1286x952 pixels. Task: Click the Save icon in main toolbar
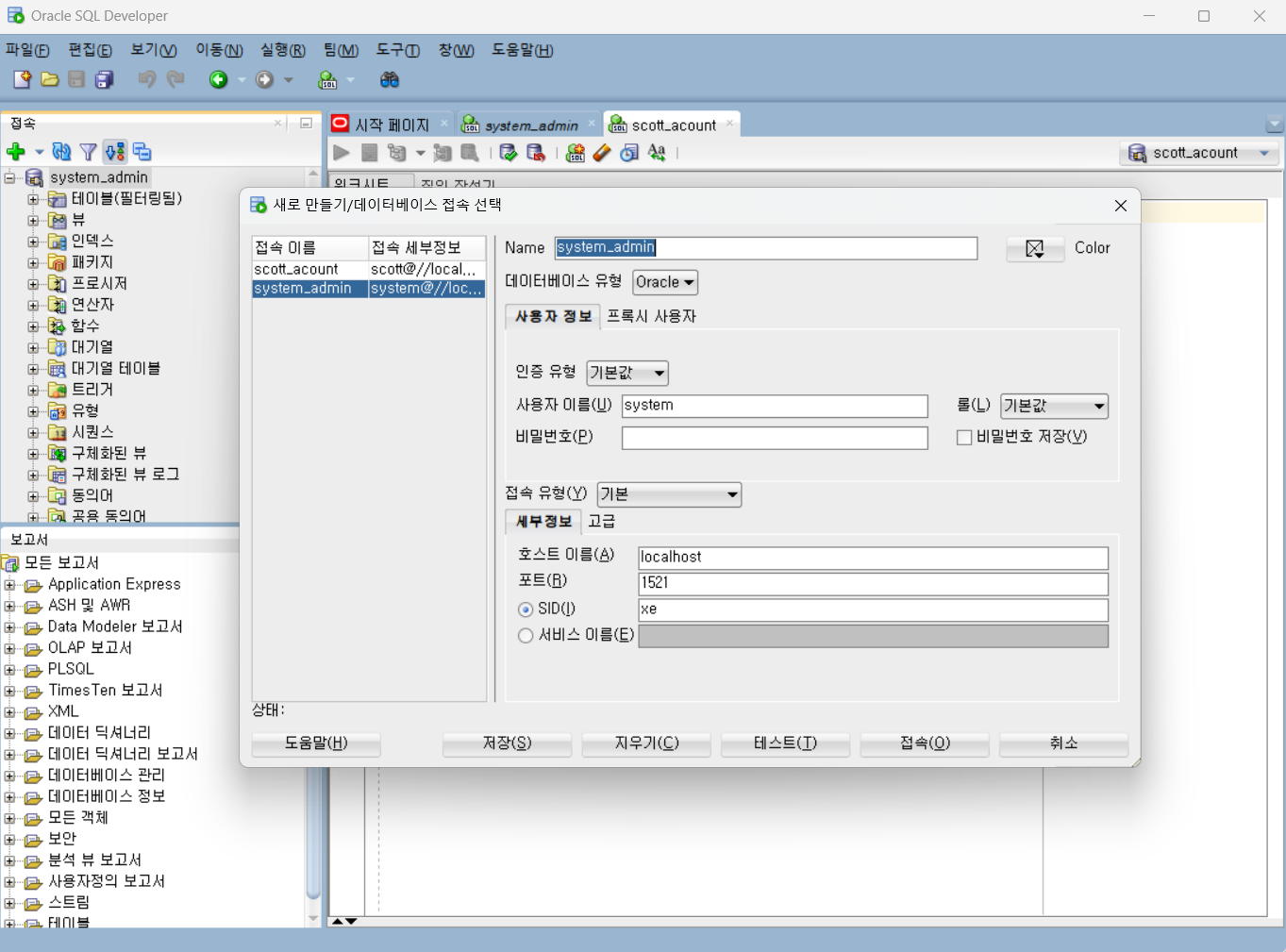77,80
